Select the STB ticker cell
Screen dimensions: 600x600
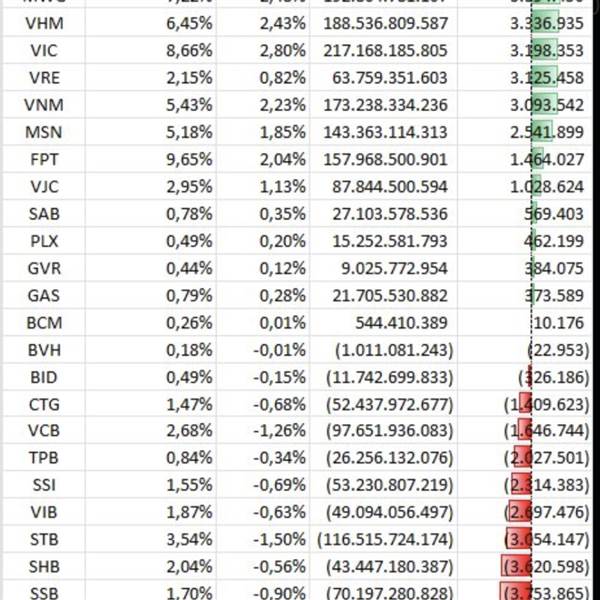[43, 540]
